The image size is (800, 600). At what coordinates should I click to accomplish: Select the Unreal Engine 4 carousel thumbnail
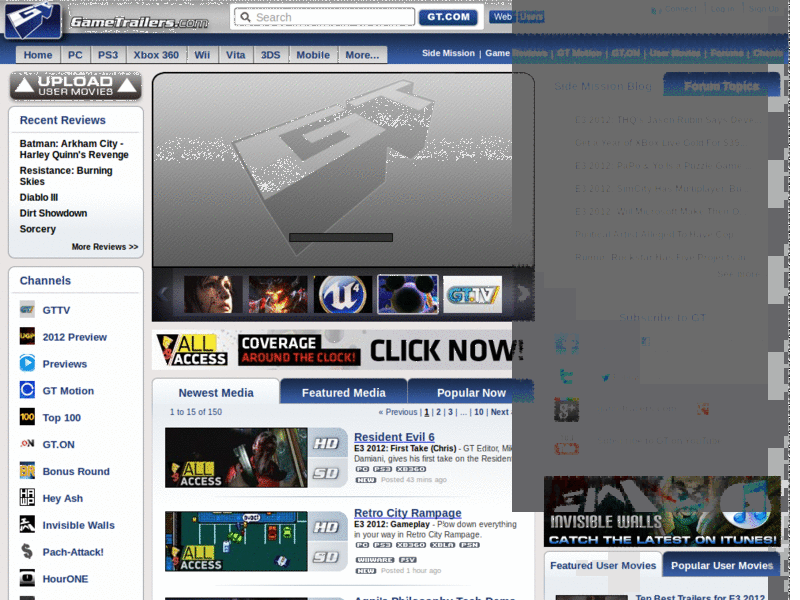coord(343,294)
